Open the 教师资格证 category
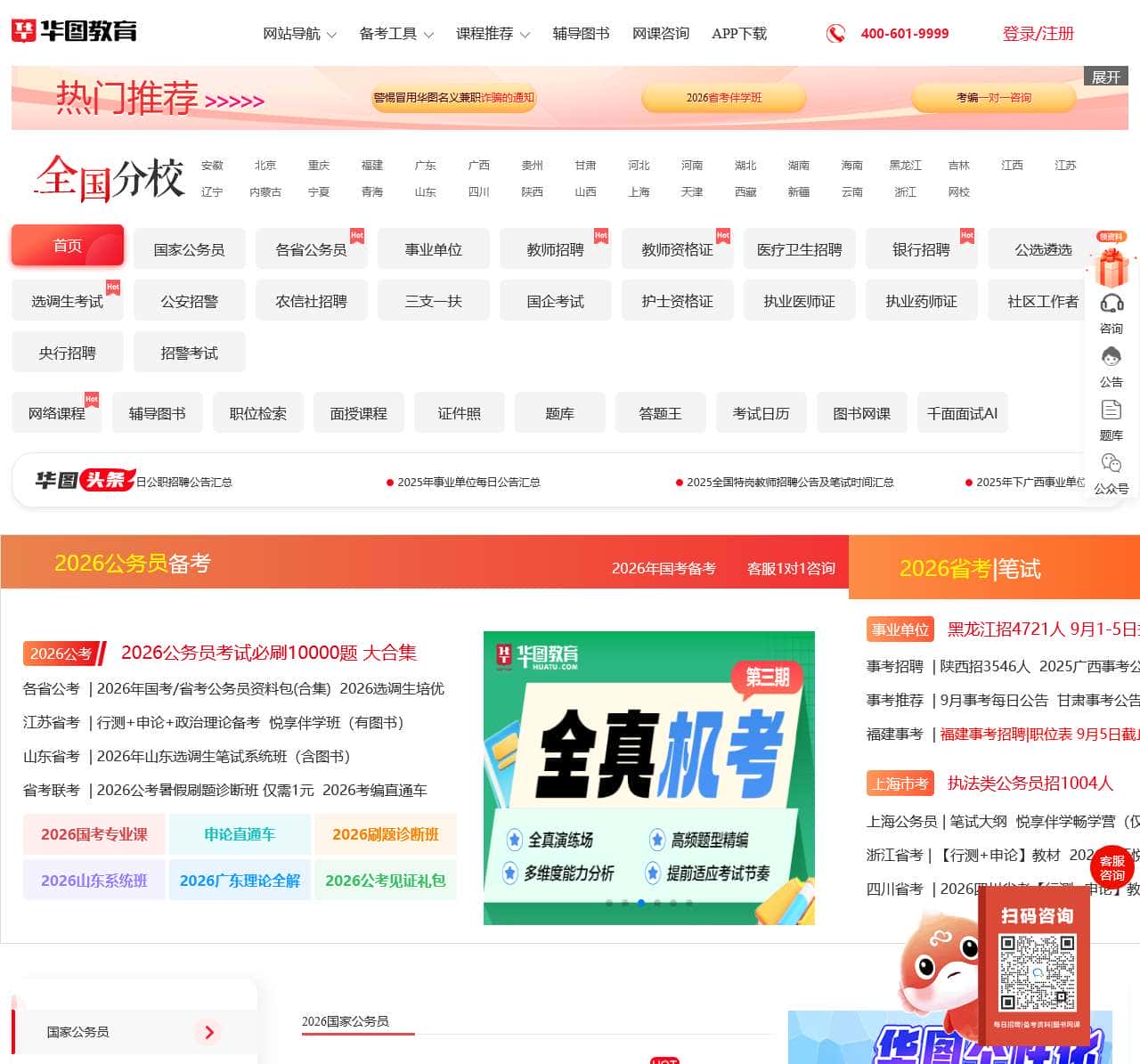The image size is (1140, 1064). click(x=677, y=249)
